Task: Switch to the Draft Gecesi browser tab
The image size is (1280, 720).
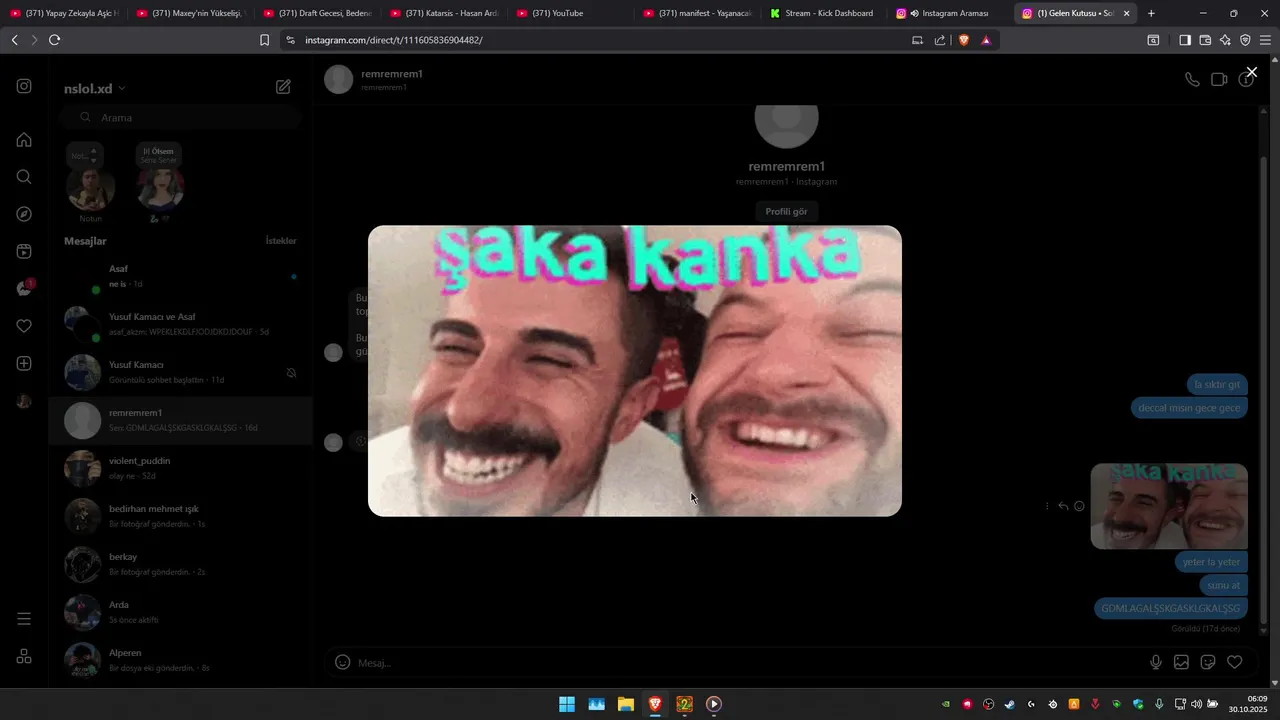Action: (317, 13)
